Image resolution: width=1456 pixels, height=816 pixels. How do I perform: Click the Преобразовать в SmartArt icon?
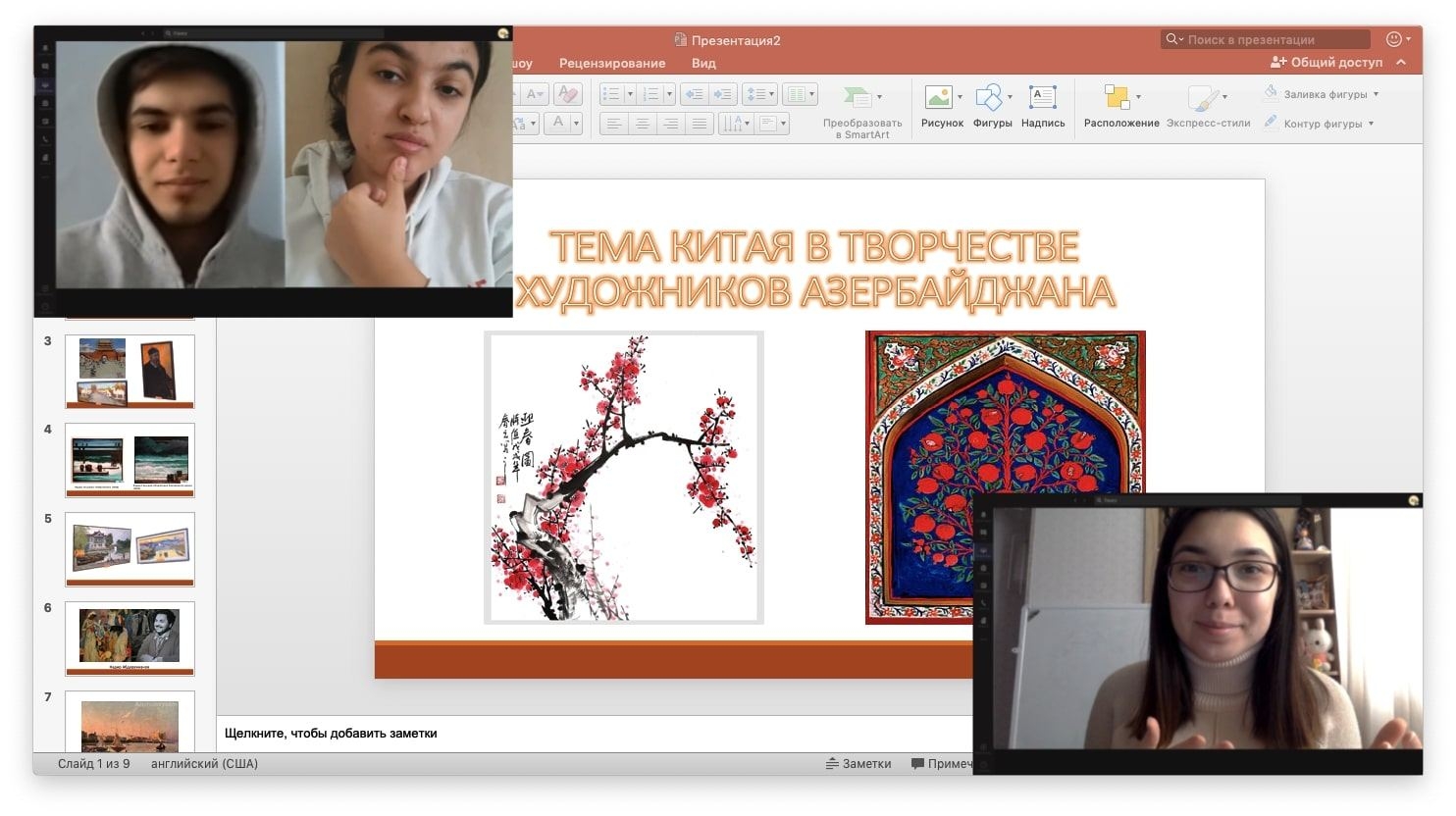(x=858, y=97)
